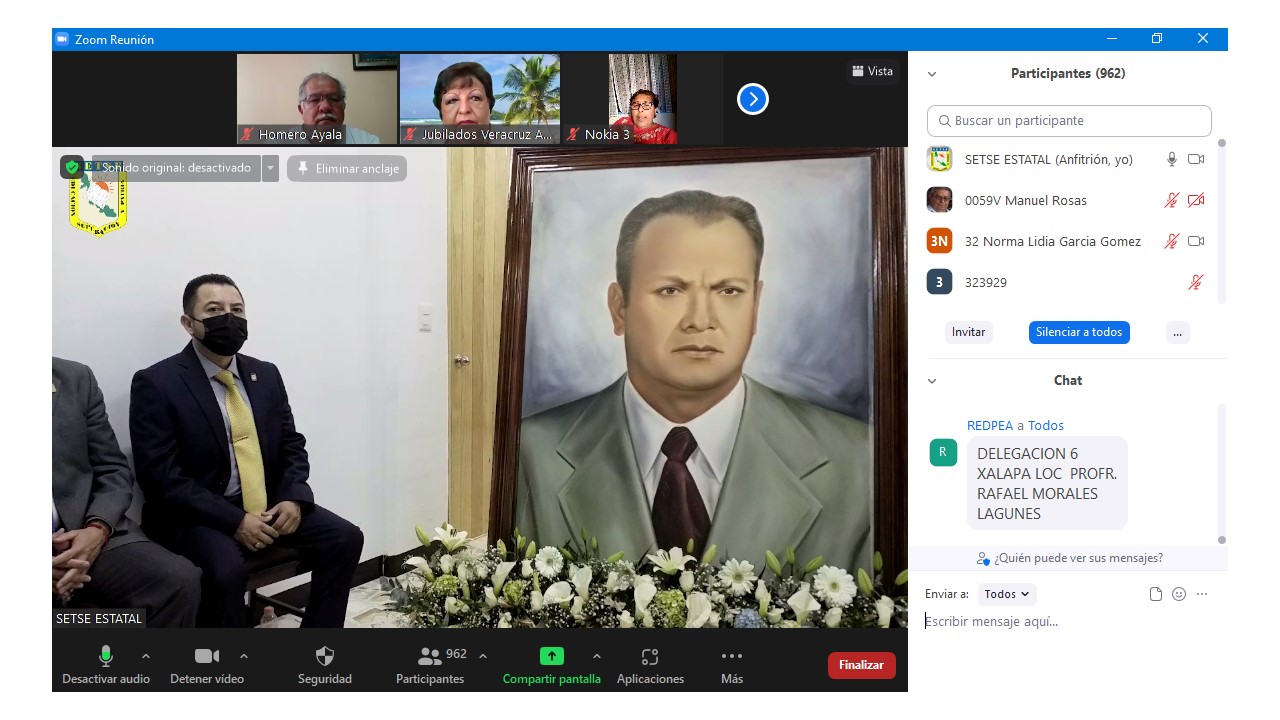Open the Más three-dots menu
1280x720 pixels.
click(732, 657)
